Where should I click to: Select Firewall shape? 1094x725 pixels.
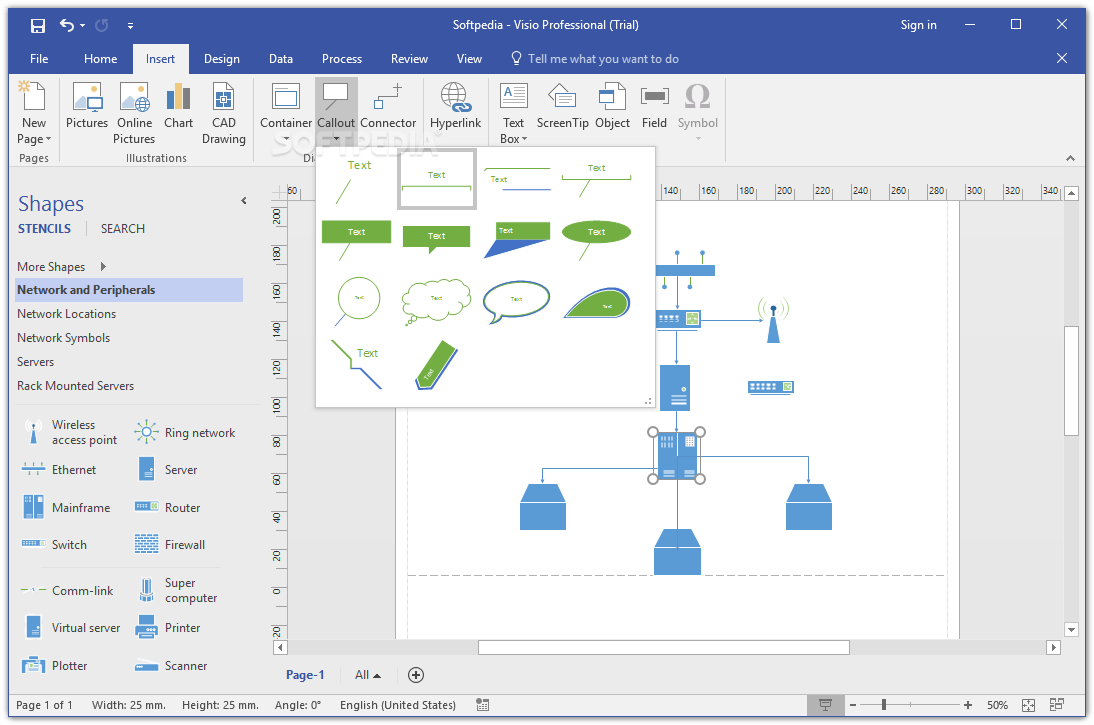(170, 544)
